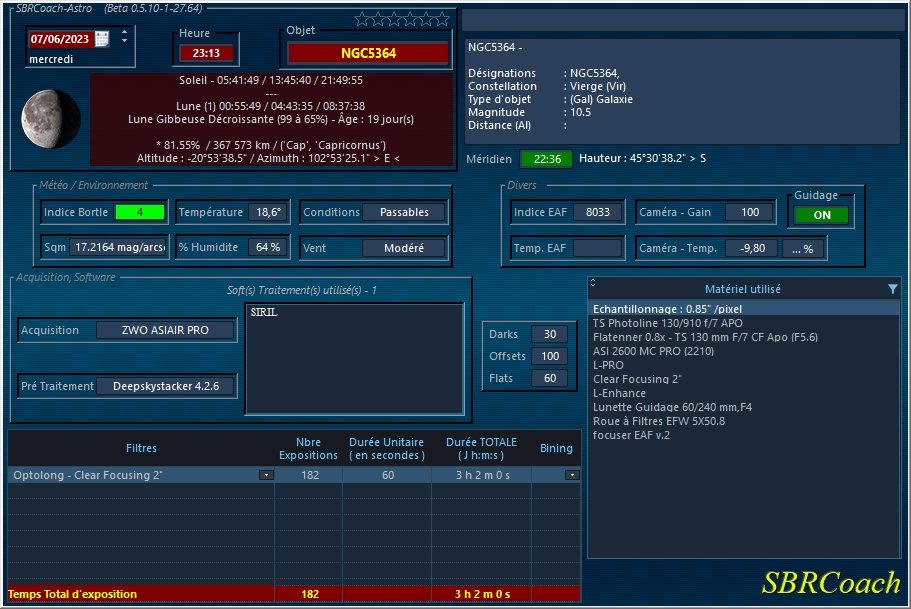
Task: Select Flatenner 0.8x equipment row
Action: point(744,337)
